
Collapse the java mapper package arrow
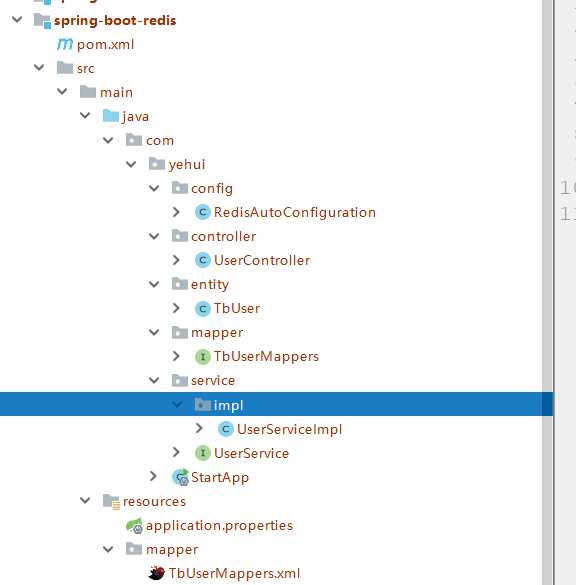[x=154, y=332]
